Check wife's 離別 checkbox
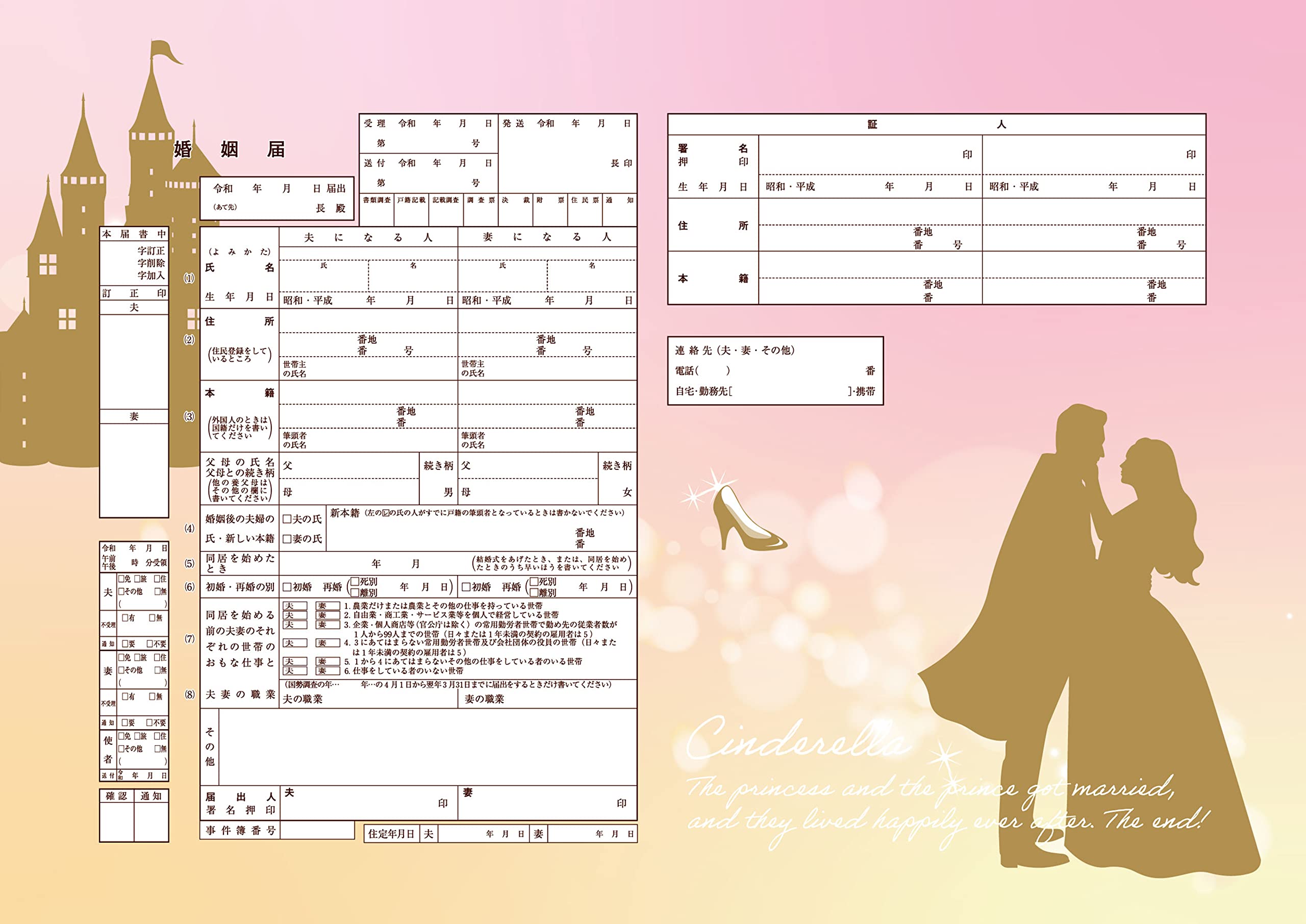 coord(534,592)
